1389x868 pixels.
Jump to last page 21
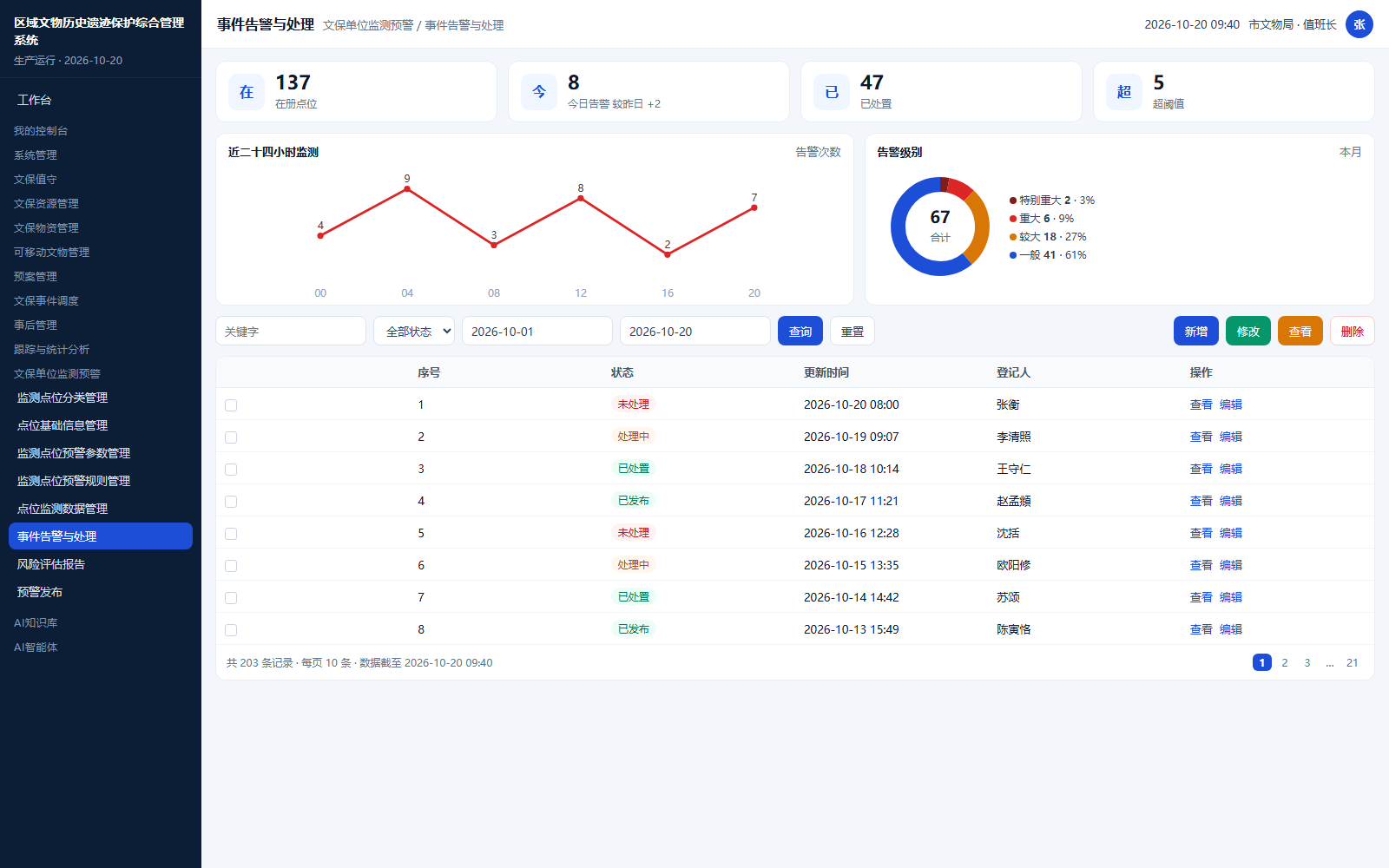click(1353, 662)
